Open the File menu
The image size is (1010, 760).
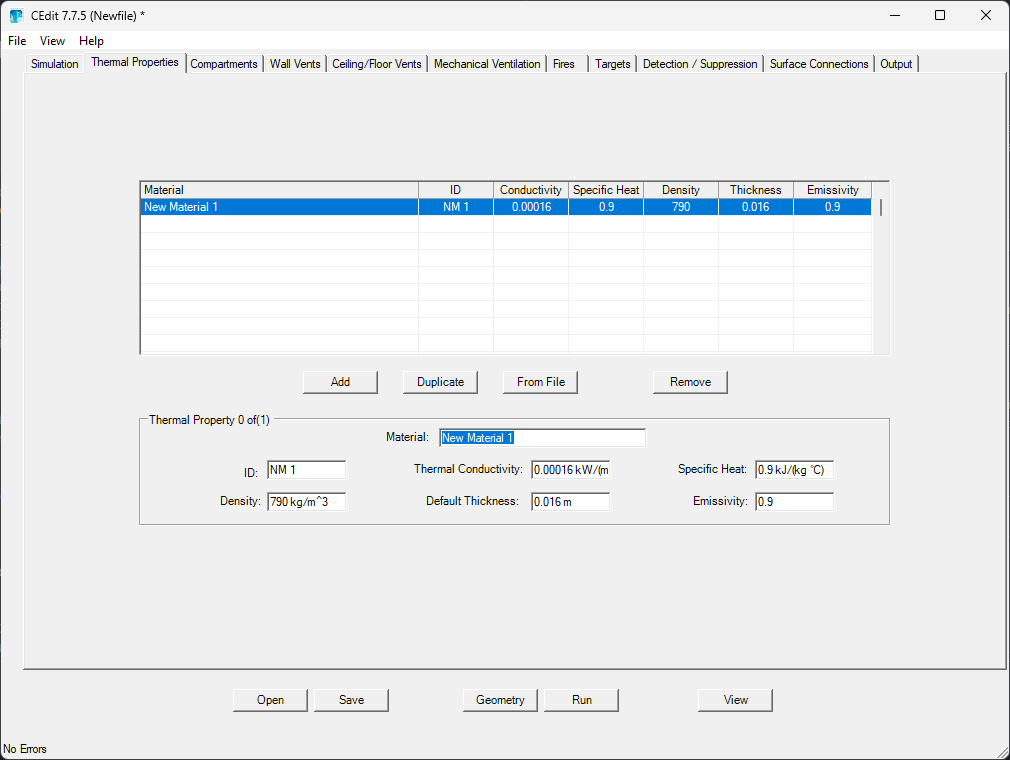(x=17, y=41)
